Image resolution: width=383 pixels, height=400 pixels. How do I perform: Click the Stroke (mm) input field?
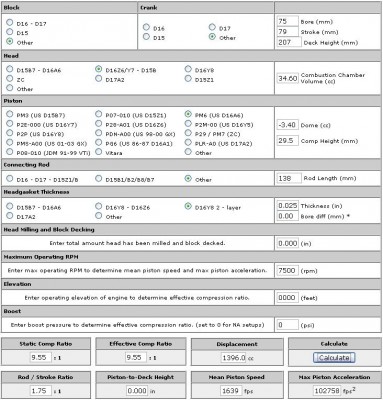click(287, 32)
